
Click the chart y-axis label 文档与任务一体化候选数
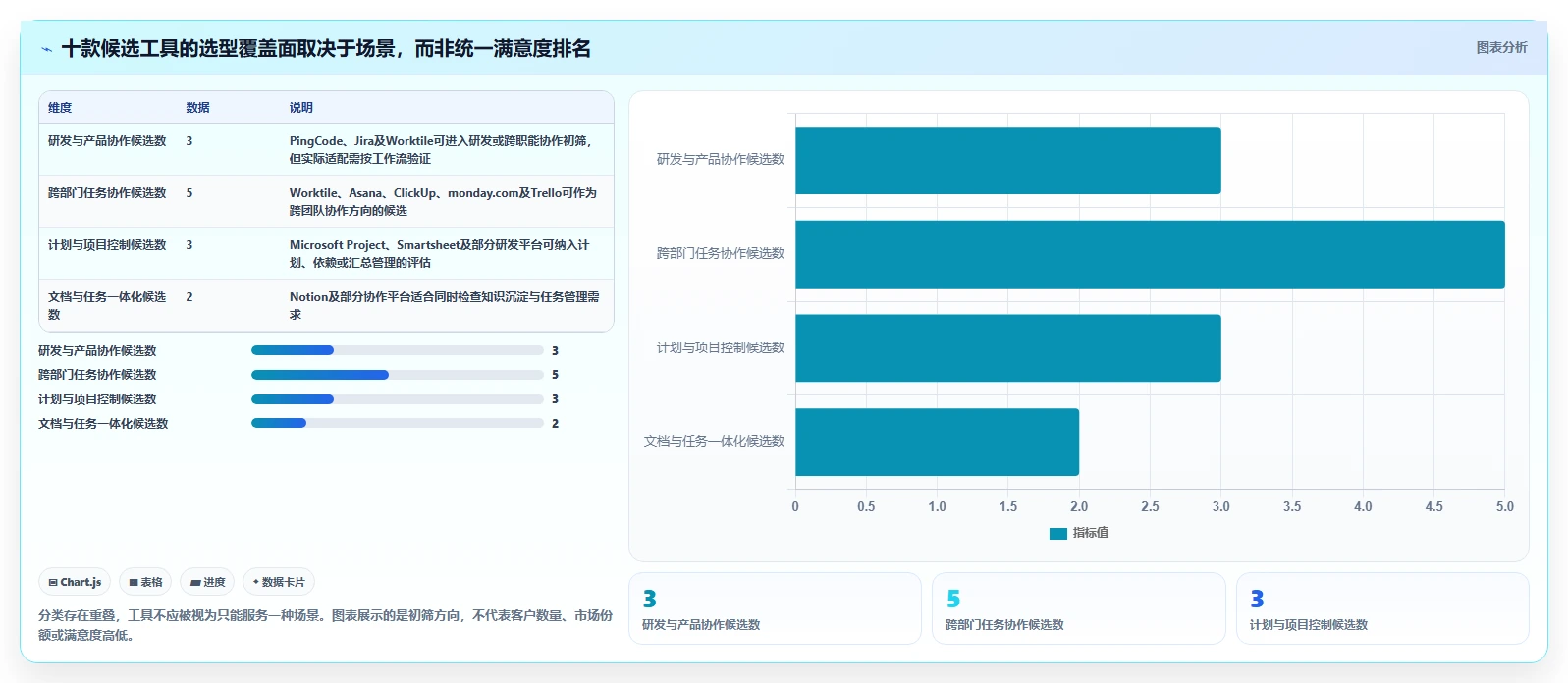[x=714, y=442]
